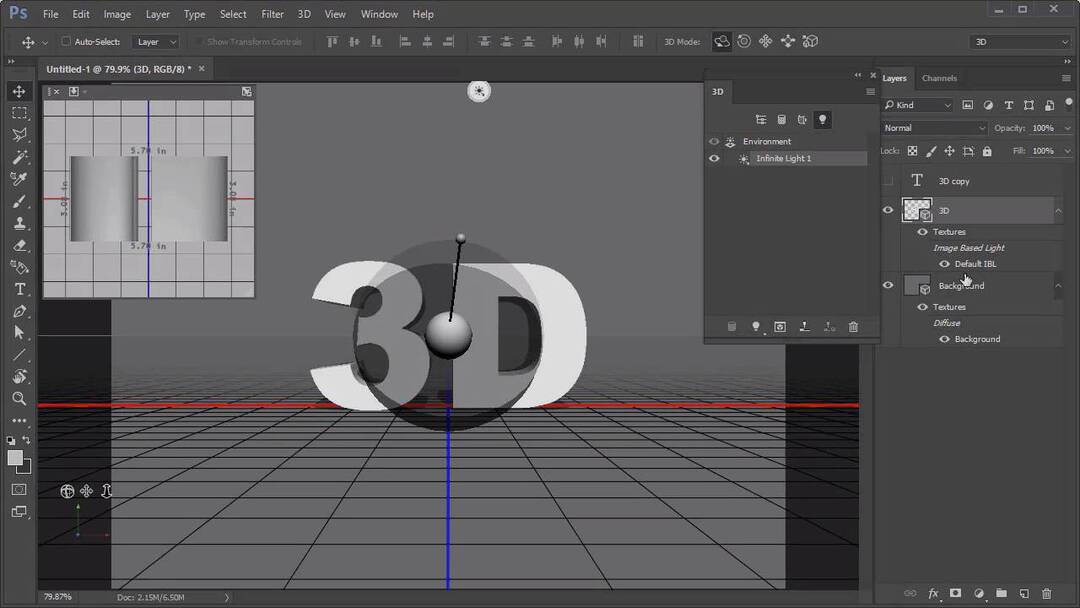Add a layer style with fx icon
Viewport: 1080px width, 608px height.
[933, 594]
